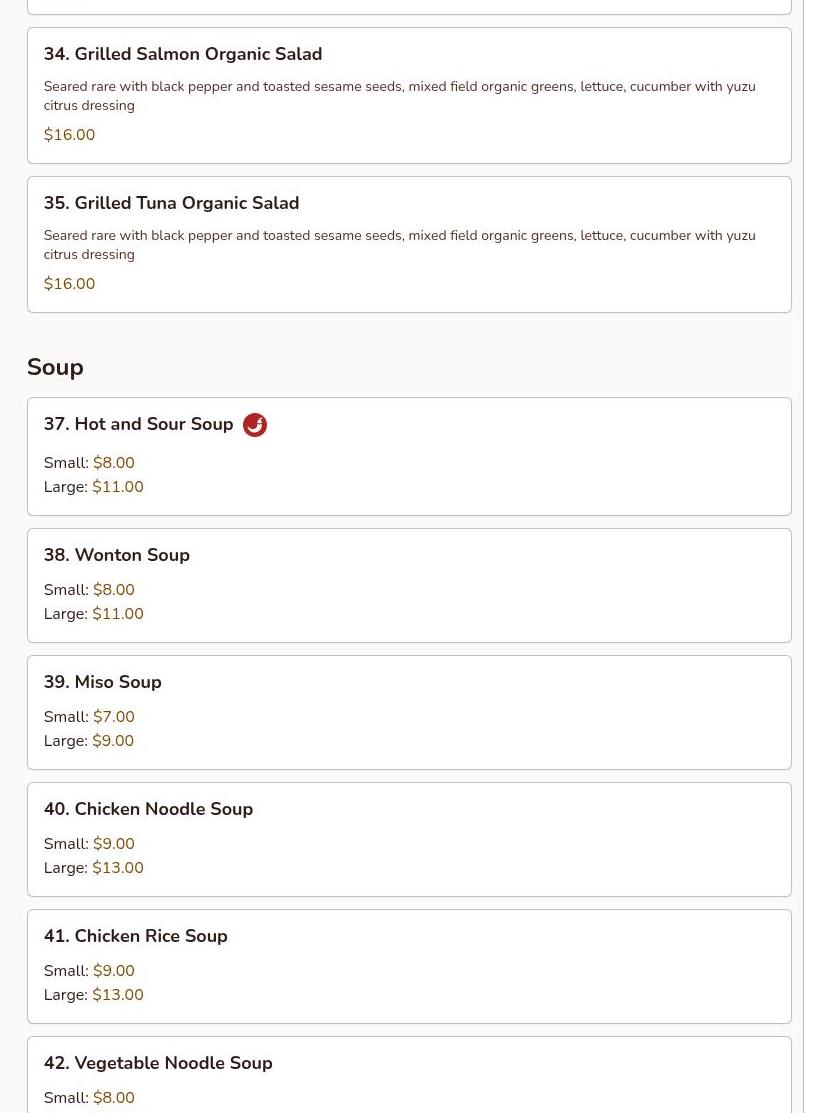Click Hot and Sour Soup small $8.00 price

[114, 463]
